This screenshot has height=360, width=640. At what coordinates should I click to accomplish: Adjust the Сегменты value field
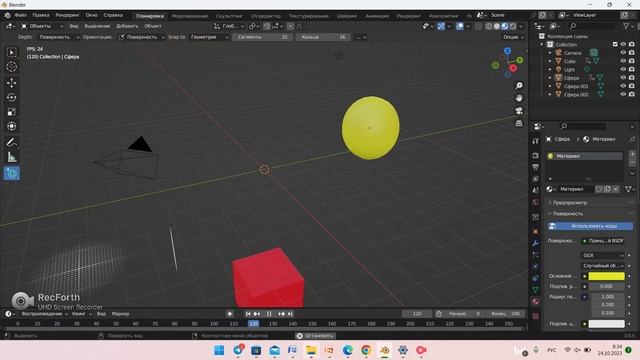pos(263,37)
